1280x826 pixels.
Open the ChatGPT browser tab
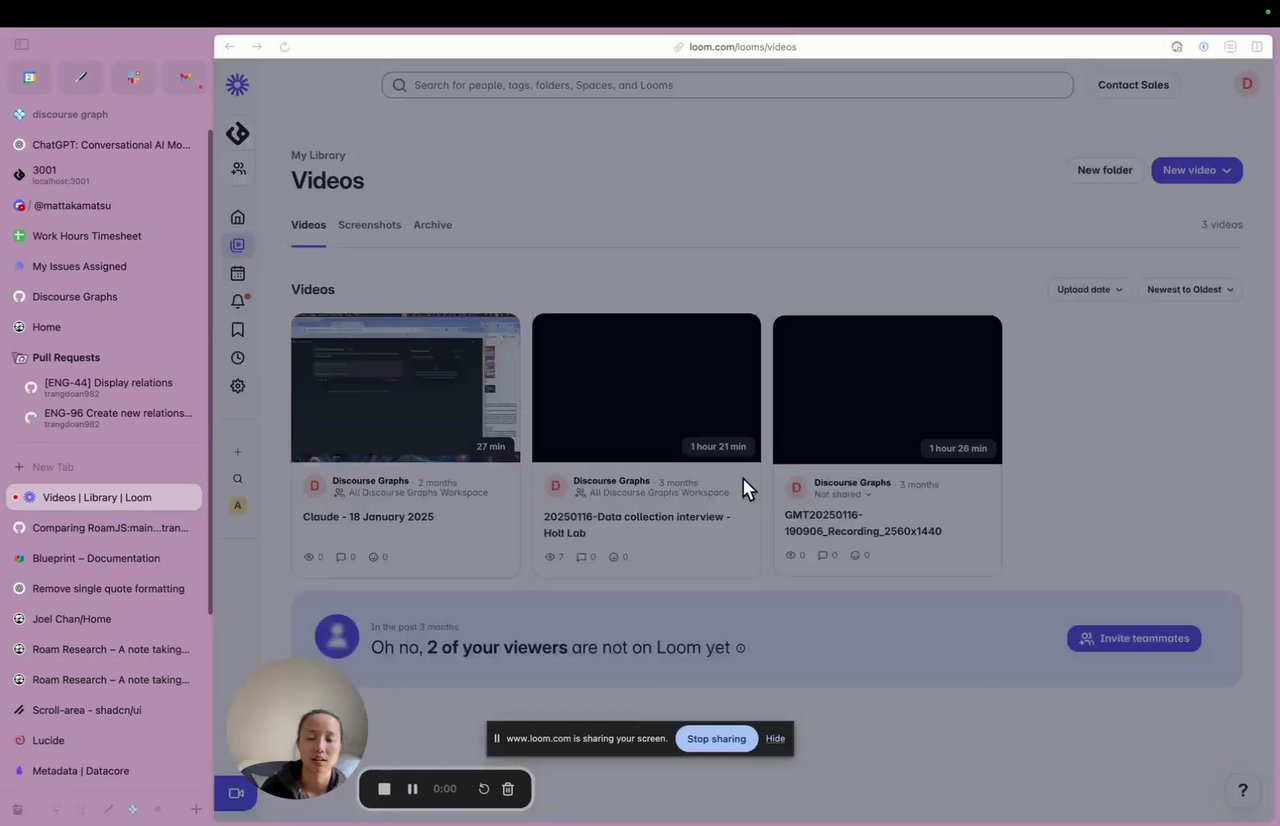(105, 145)
